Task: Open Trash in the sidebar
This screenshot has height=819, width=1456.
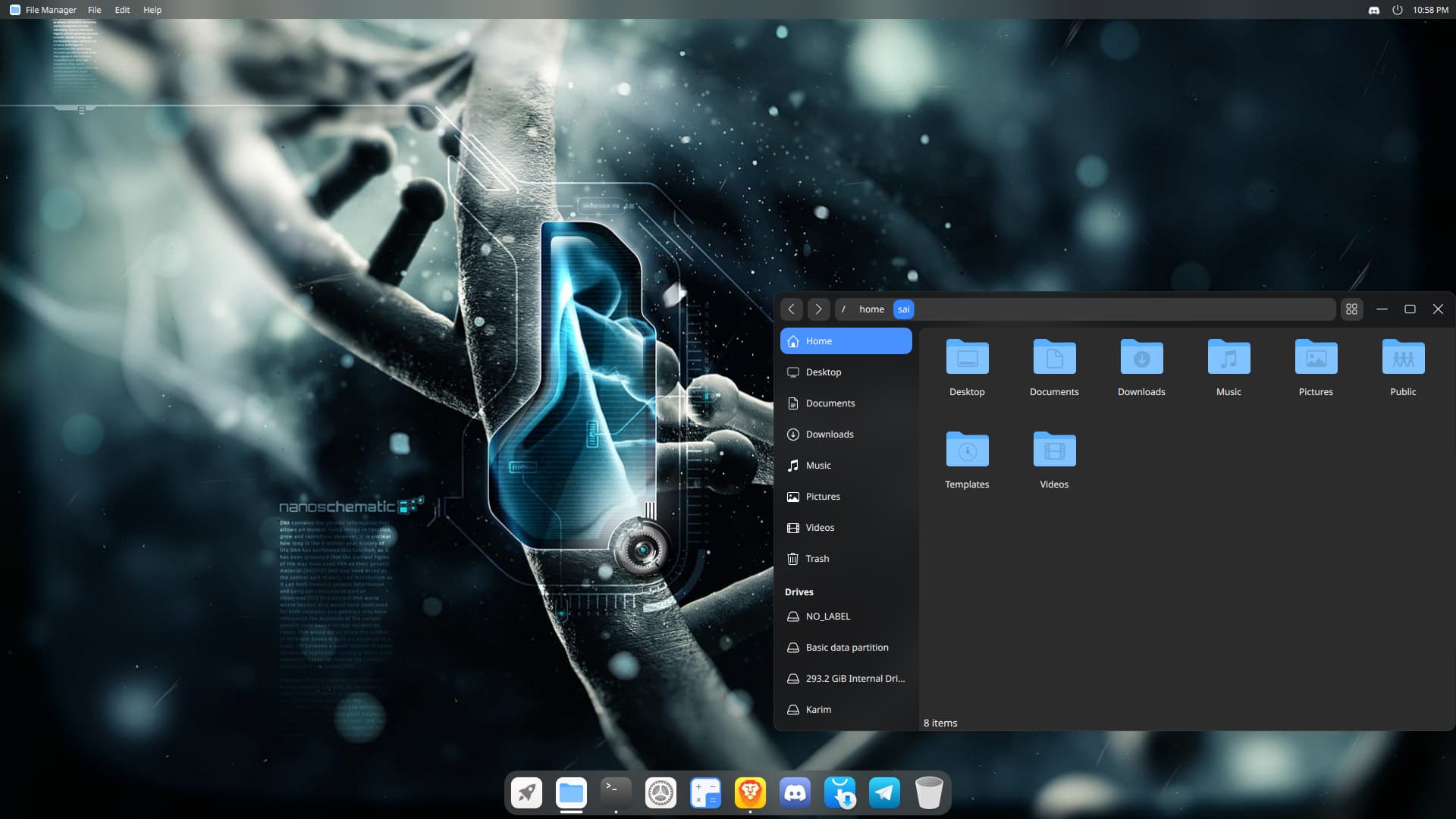Action: click(x=846, y=559)
